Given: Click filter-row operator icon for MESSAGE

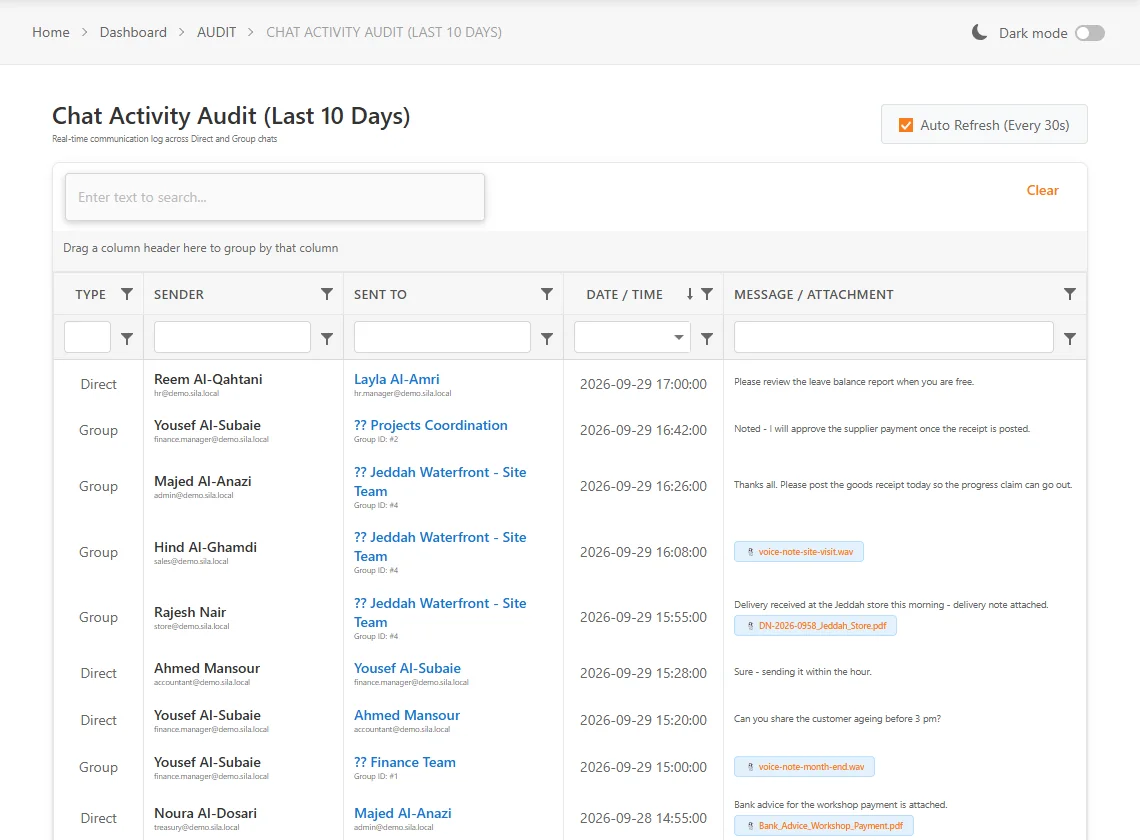Looking at the screenshot, I should tap(1069, 338).
